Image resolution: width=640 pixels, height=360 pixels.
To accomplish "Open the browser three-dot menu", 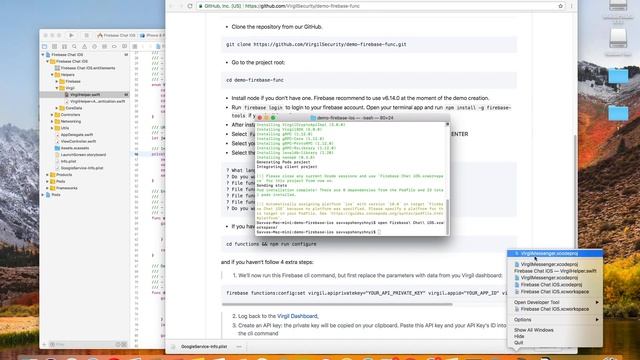I will [571, 6].
